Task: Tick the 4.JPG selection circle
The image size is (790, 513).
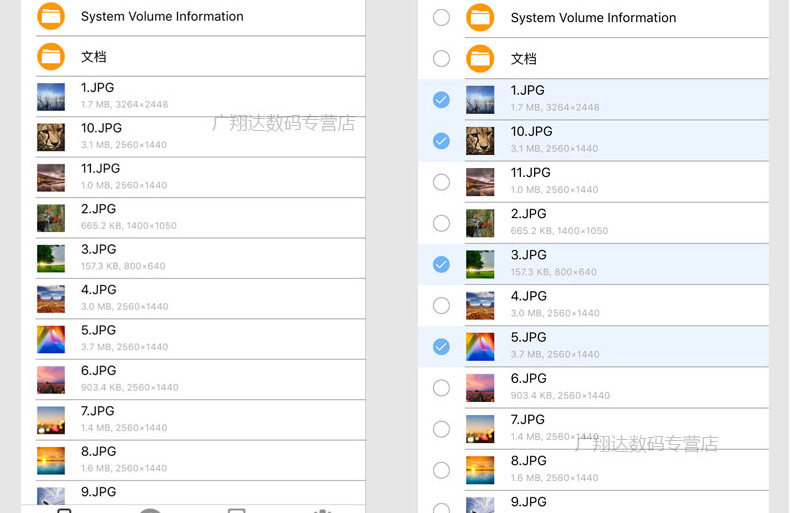Action: [x=441, y=305]
